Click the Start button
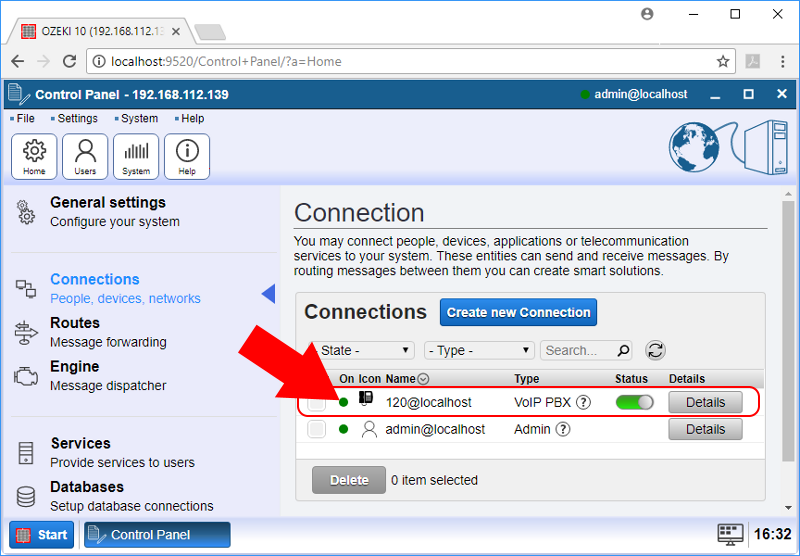The height and width of the screenshot is (556, 800). click(42, 535)
